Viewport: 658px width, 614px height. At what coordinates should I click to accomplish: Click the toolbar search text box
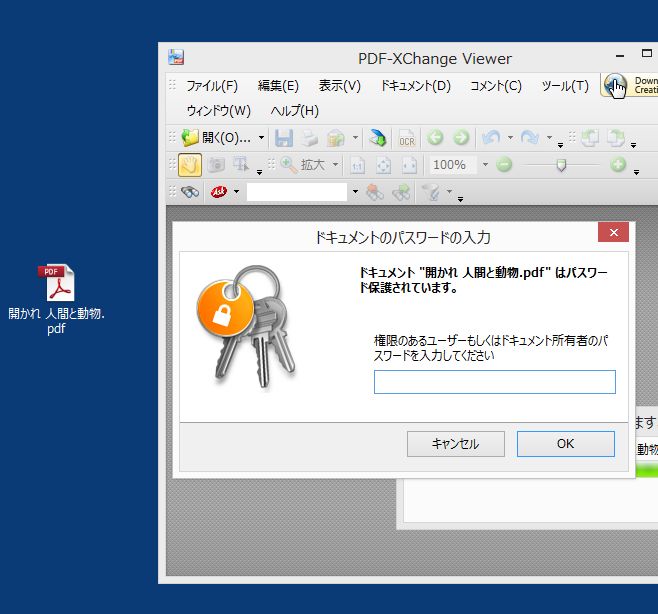(297, 192)
